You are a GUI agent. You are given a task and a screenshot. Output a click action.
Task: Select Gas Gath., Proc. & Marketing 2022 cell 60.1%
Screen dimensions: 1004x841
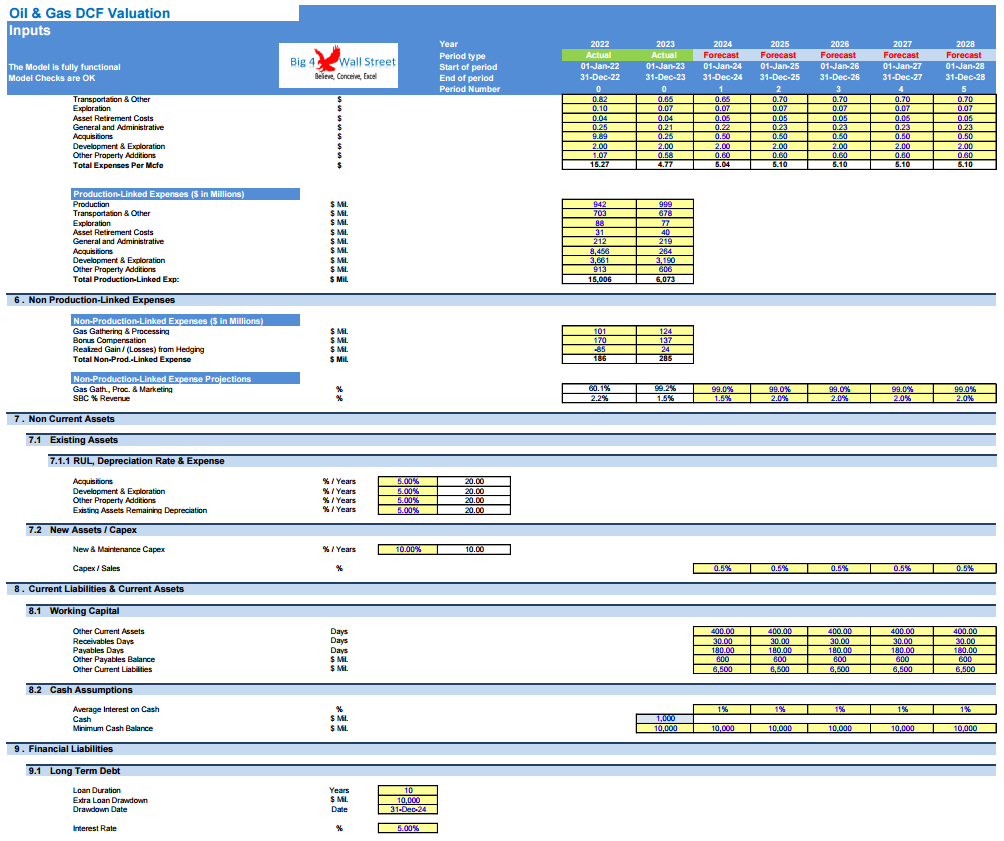coord(599,389)
